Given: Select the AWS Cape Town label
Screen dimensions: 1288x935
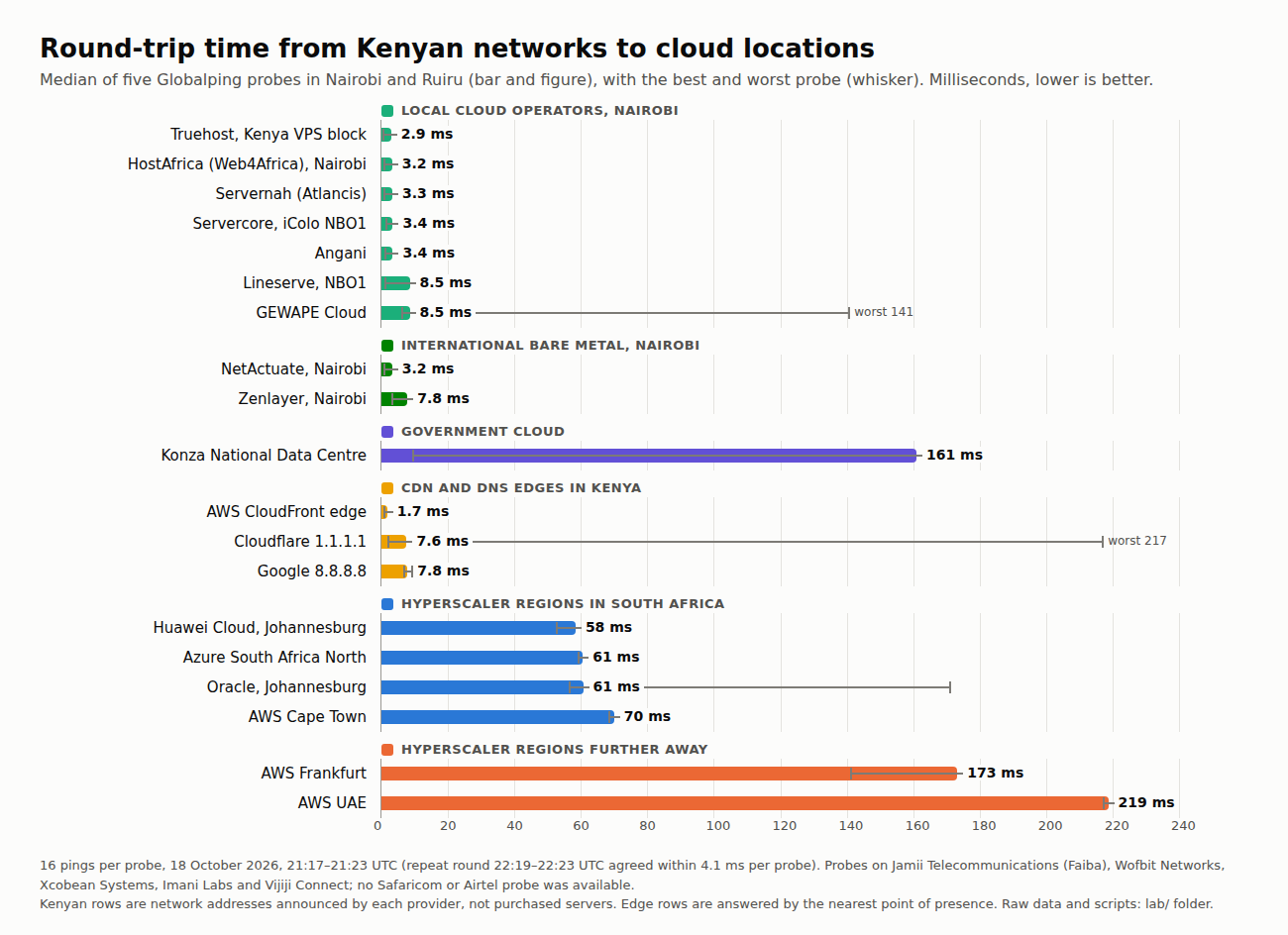Looking at the screenshot, I should pyautogui.click(x=307, y=717).
